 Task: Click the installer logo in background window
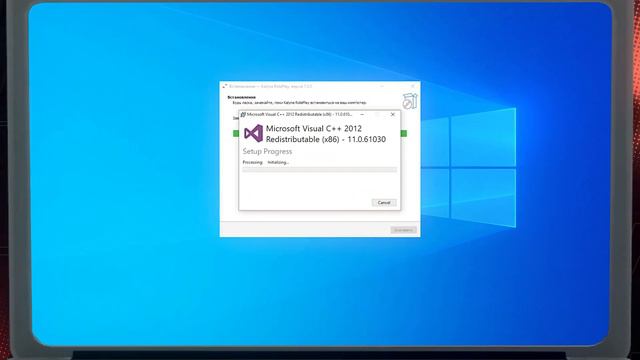coord(410,101)
